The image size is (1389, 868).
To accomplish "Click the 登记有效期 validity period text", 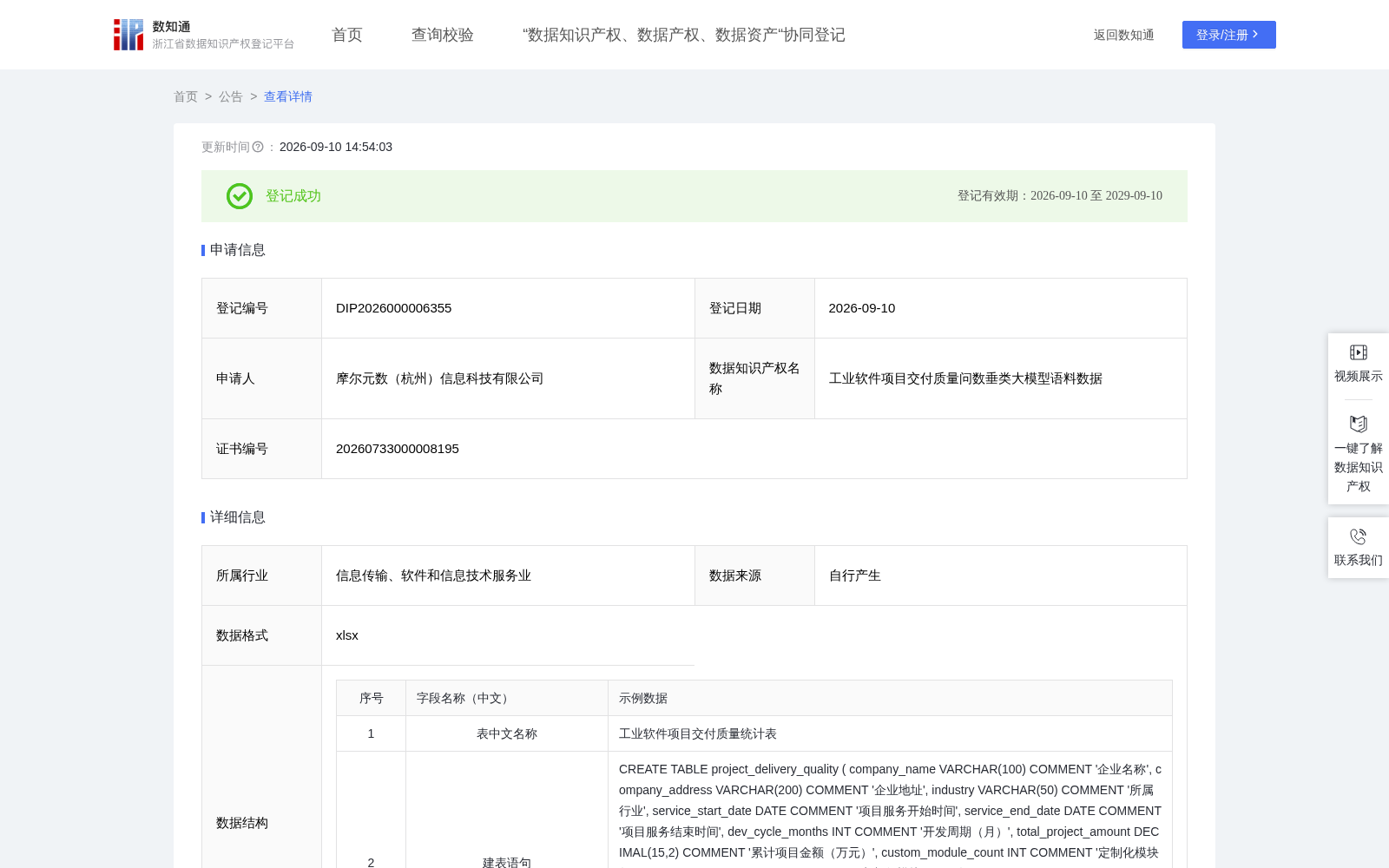I will (1060, 196).
